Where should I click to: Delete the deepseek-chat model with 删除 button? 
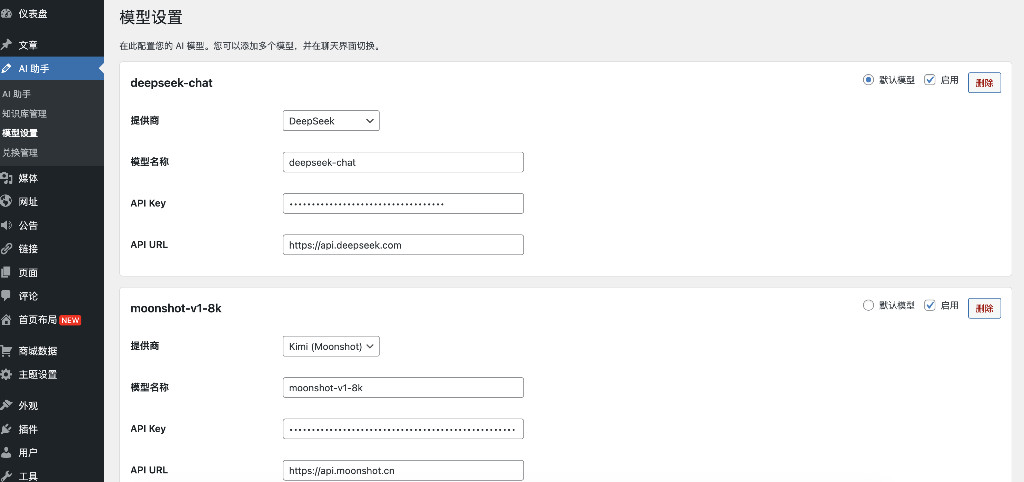(984, 83)
